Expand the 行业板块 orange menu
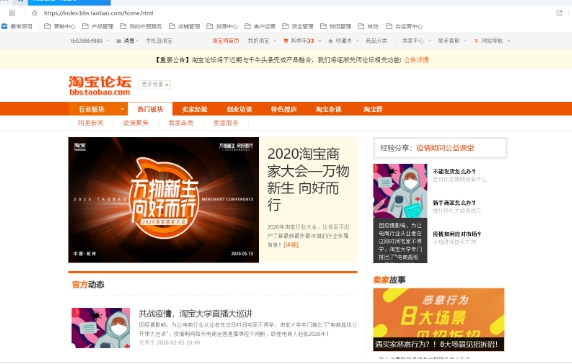This screenshot has width=572, height=364. click(x=98, y=109)
